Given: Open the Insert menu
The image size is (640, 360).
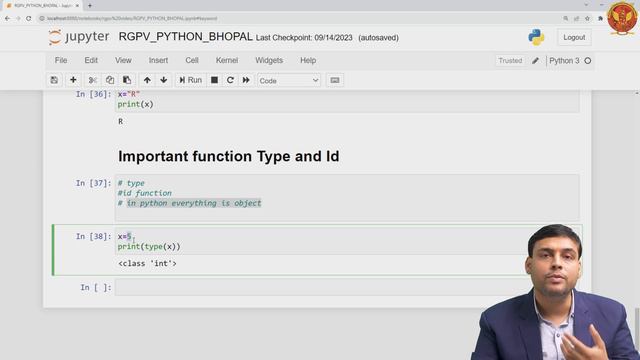Looking at the screenshot, I should coord(158,60).
